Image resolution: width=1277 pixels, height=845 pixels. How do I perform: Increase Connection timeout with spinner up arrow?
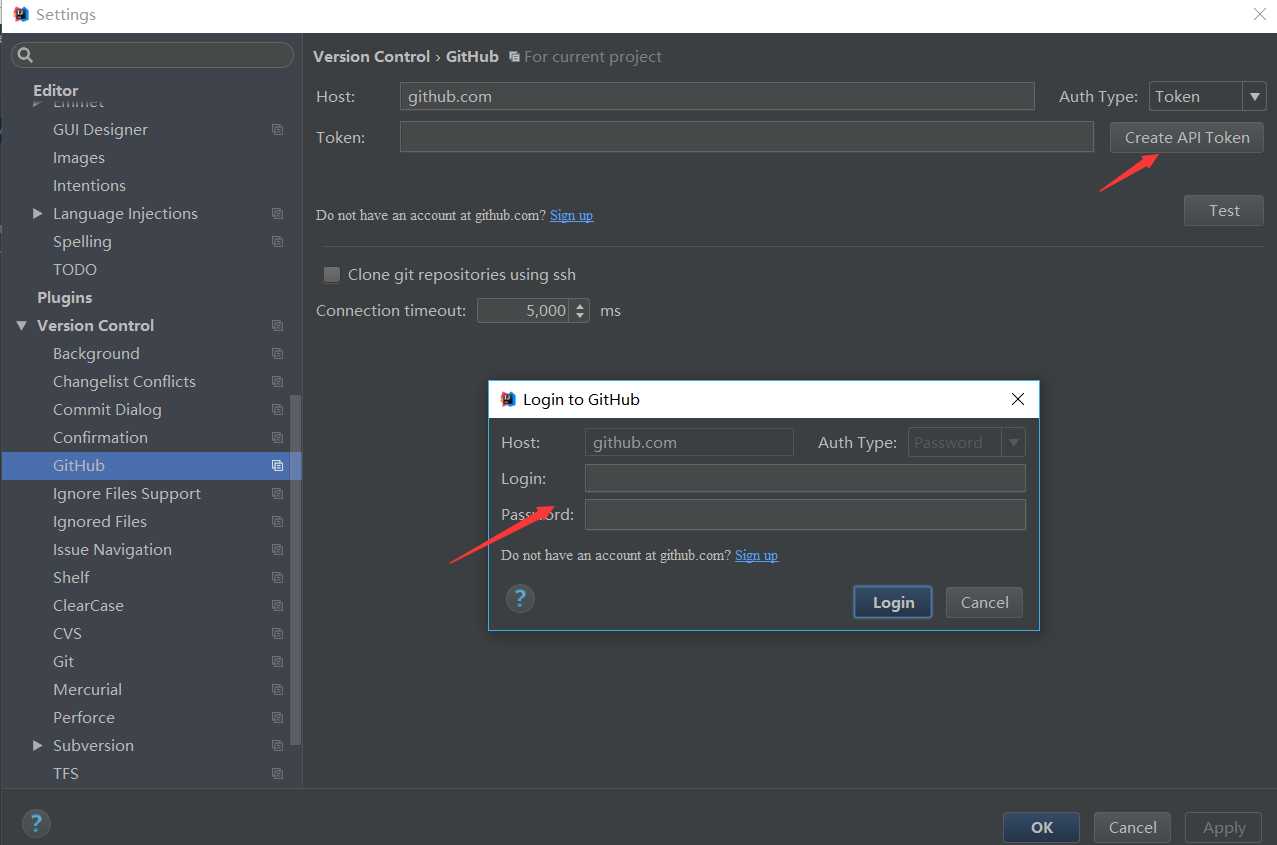coord(580,305)
